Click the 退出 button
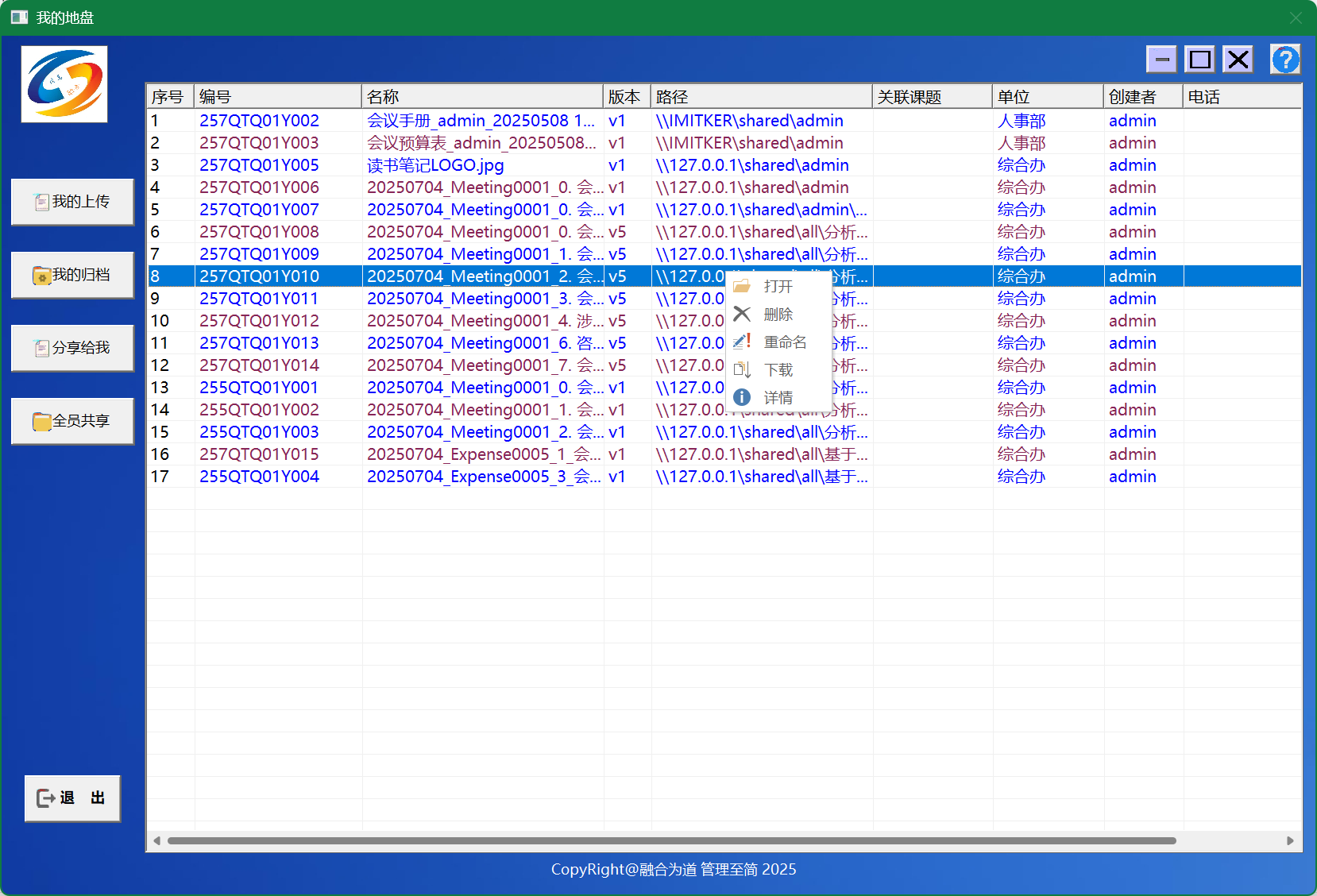This screenshot has height=896, width=1317. [x=72, y=798]
